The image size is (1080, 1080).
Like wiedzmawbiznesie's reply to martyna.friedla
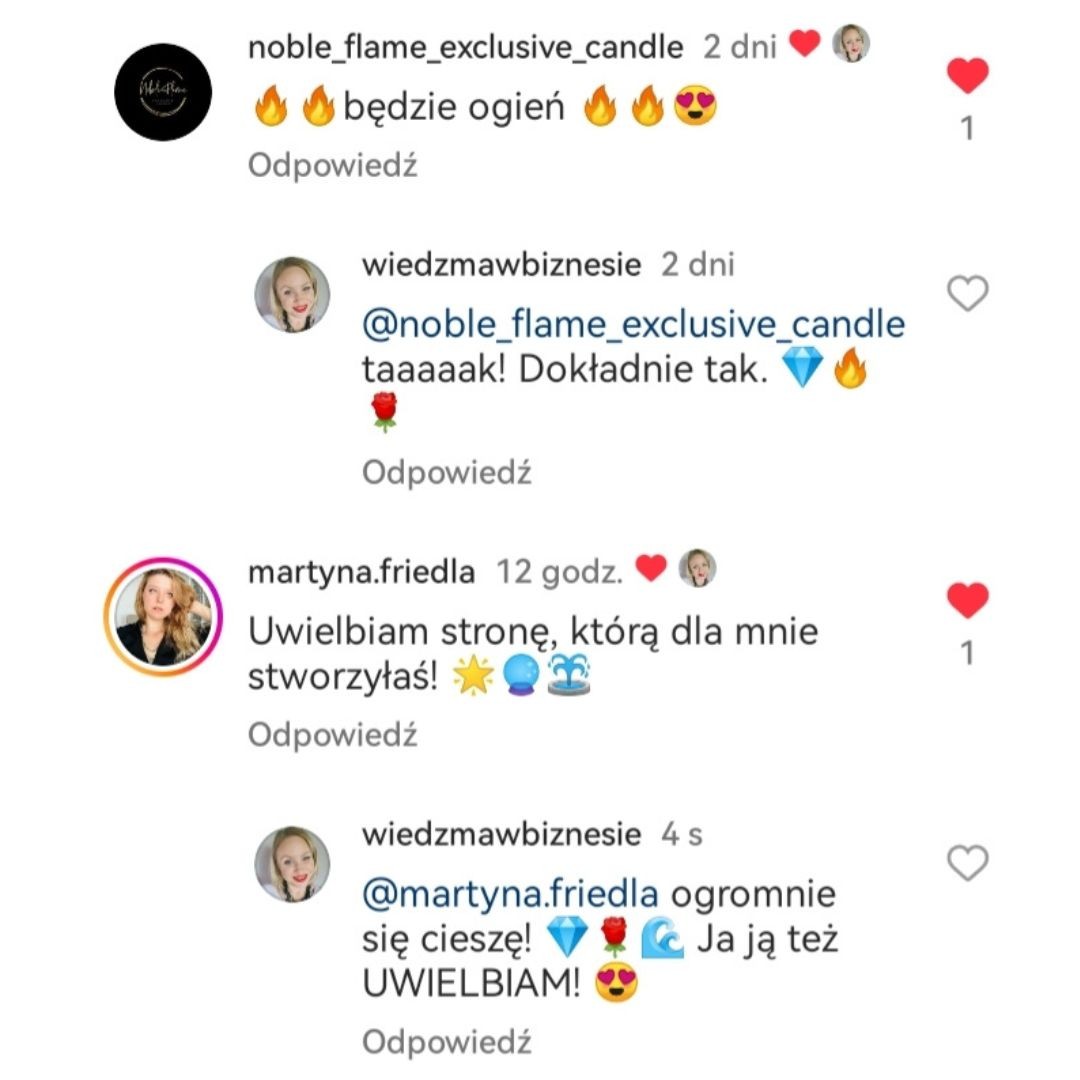point(968,862)
